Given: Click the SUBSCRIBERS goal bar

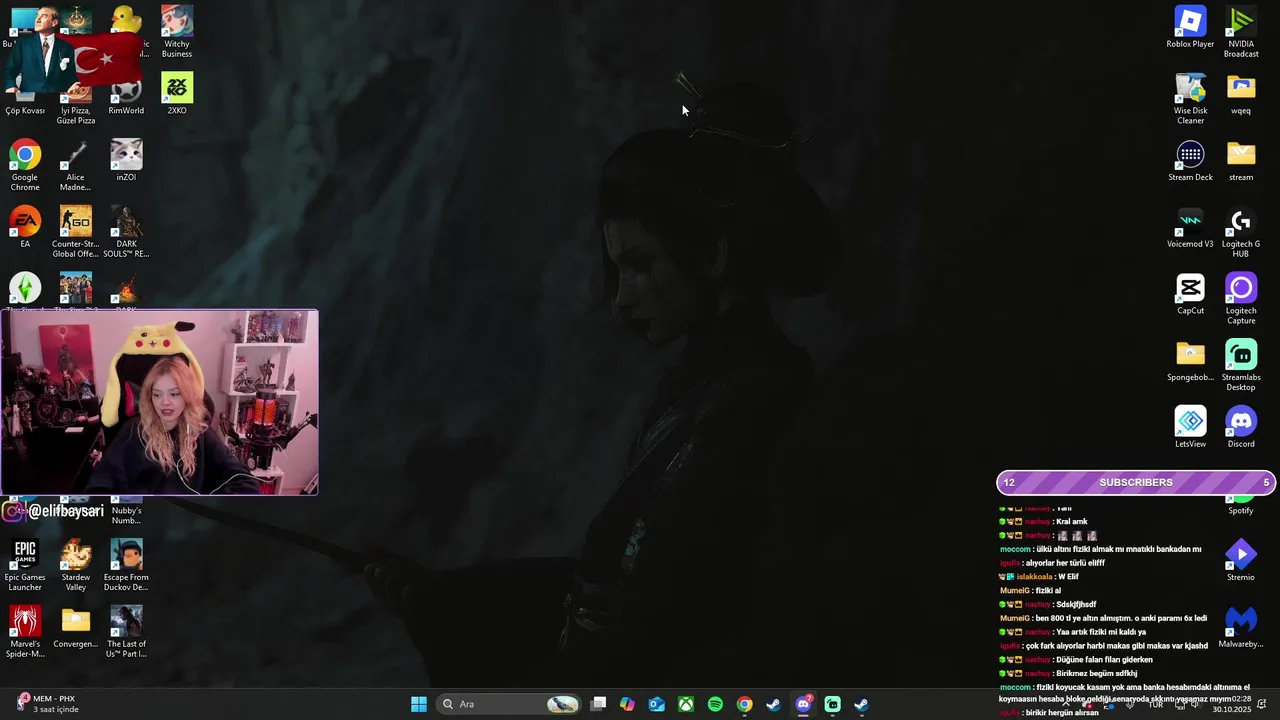Looking at the screenshot, I should (1136, 482).
